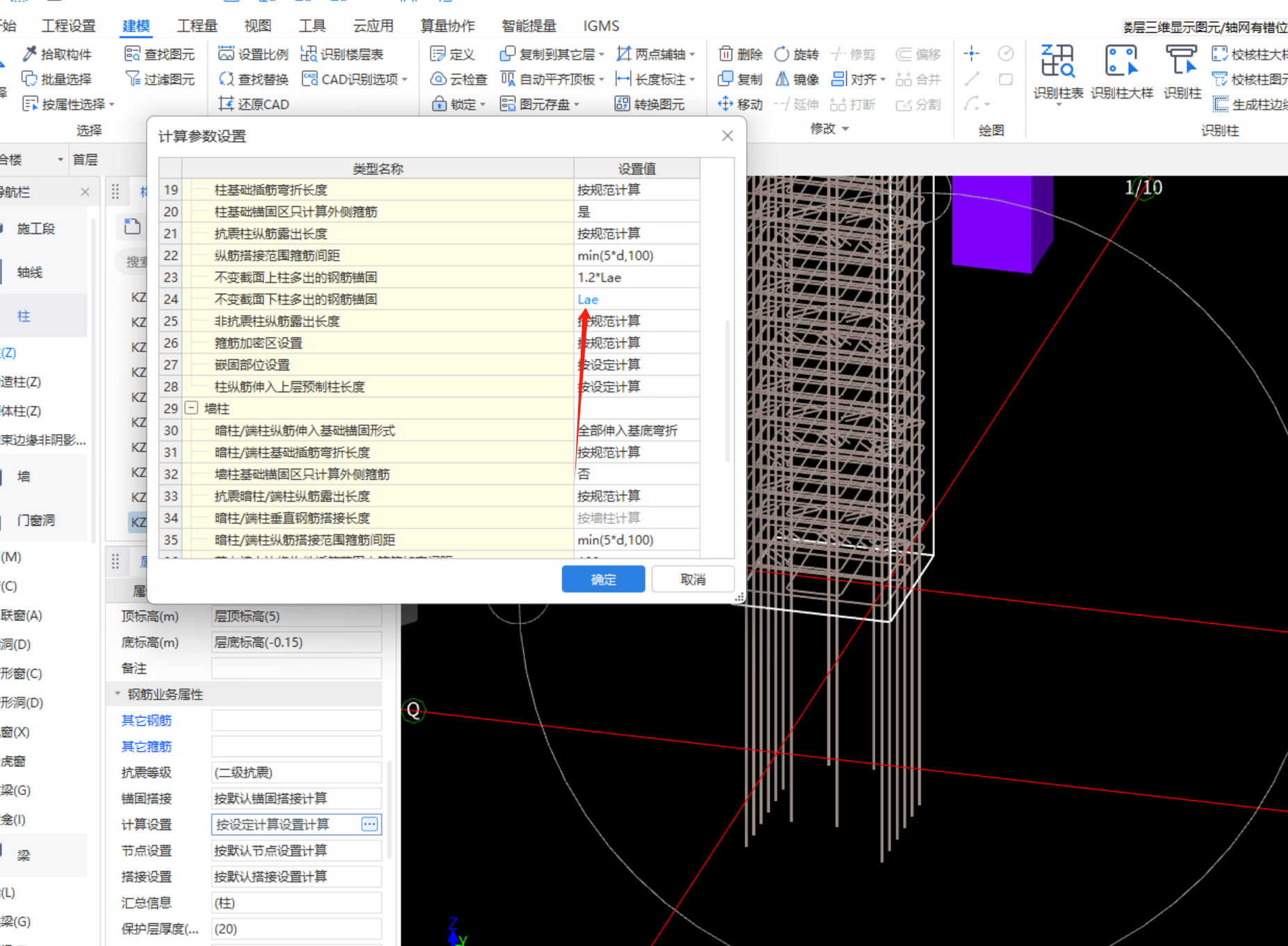Viewport: 1288px width, 946px height.
Task: Click 转换图元 convert element tool
Action: click(x=650, y=104)
